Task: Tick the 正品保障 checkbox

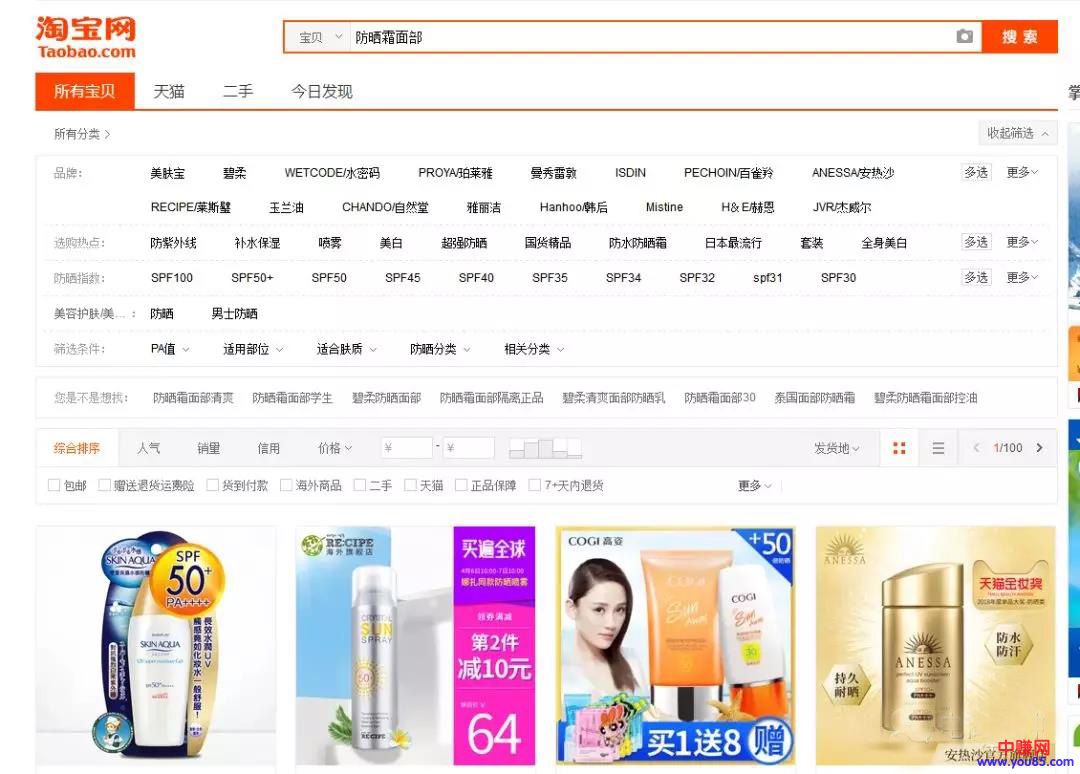Action: coord(461,486)
